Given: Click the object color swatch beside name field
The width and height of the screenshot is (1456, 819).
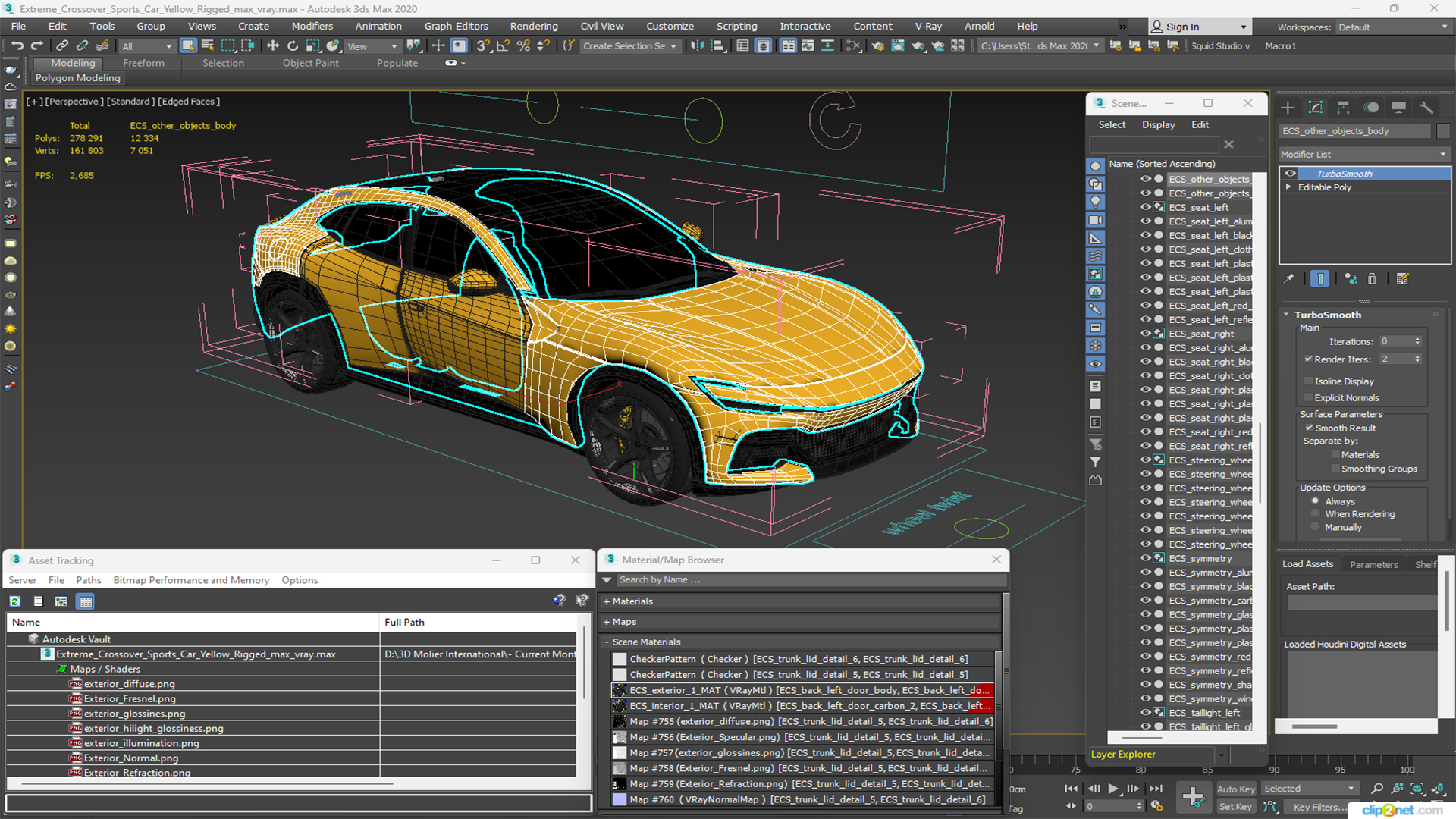Looking at the screenshot, I should [x=1443, y=131].
